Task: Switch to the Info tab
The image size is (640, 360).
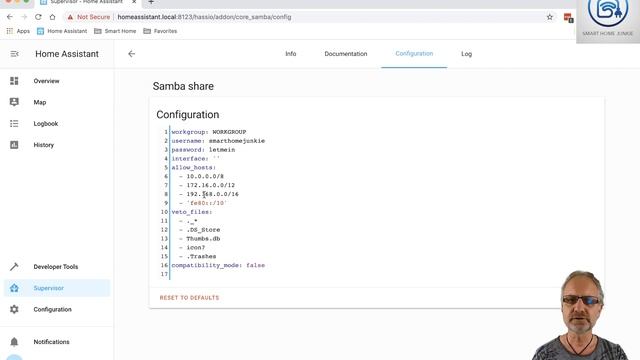Action: point(291,54)
